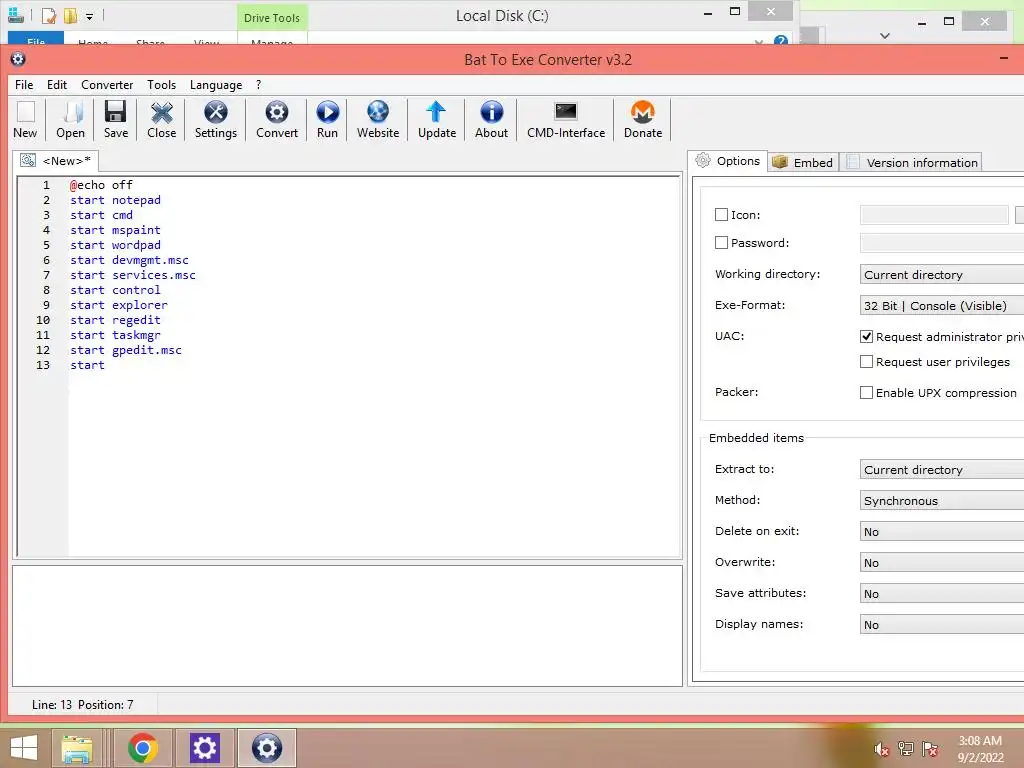This screenshot has height=768, width=1024.
Task: Open the Display names dropdown
Action: (x=942, y=624)
